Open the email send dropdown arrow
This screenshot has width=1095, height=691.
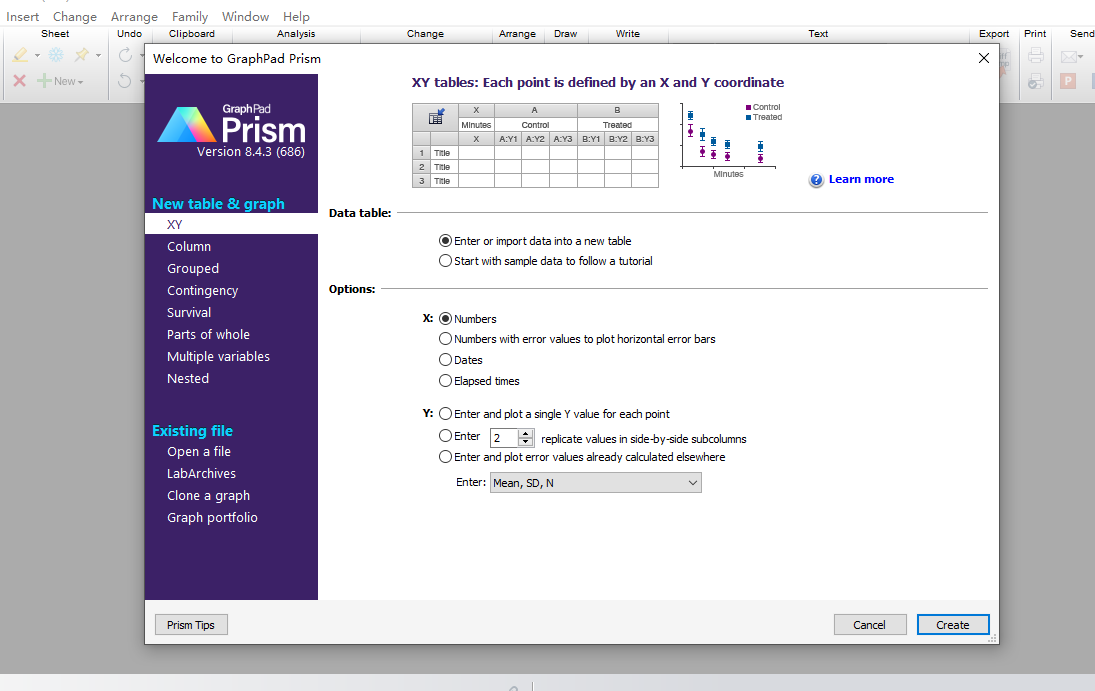click(1082, 57)
